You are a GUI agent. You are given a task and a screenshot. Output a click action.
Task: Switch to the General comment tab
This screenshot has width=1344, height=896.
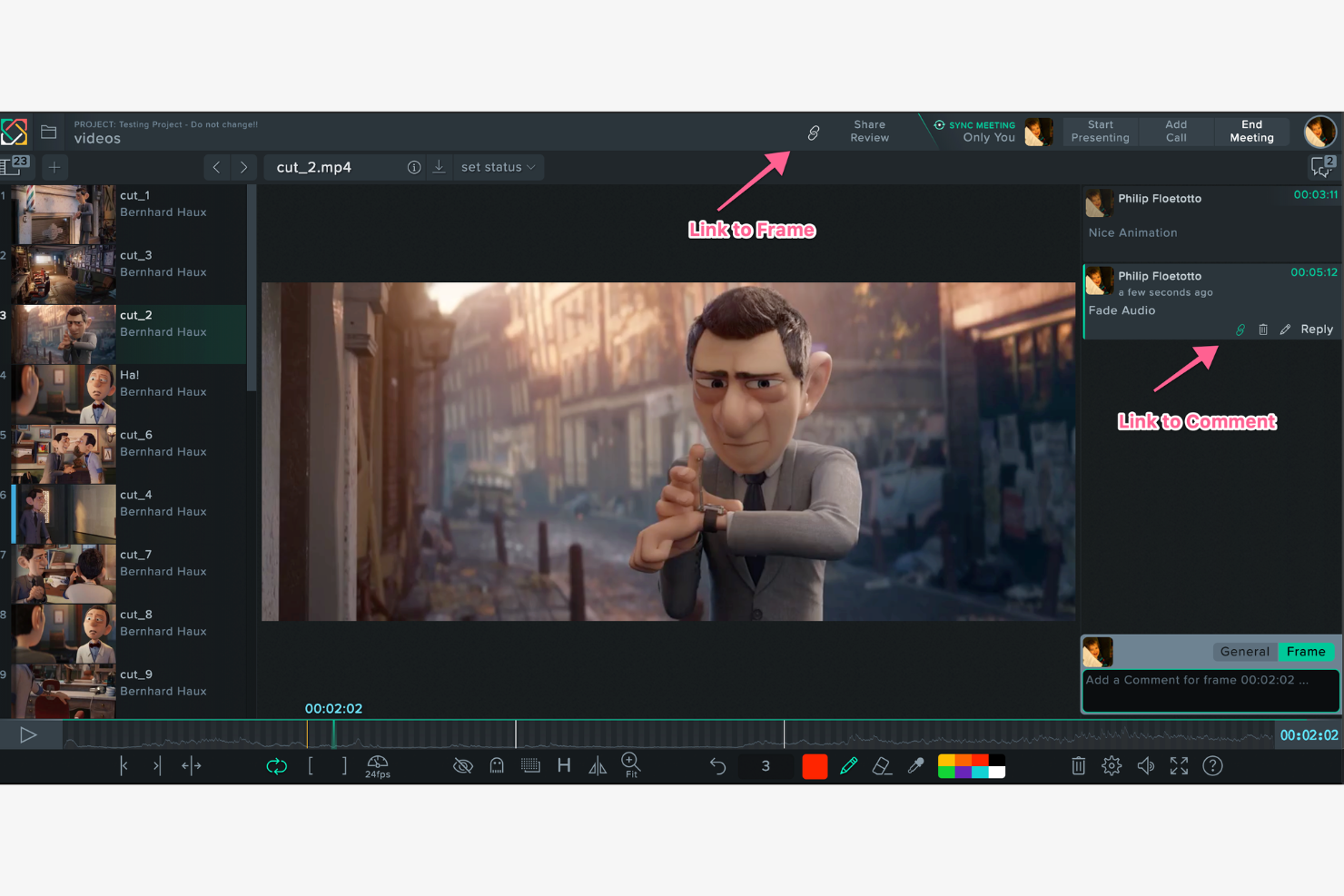(1244, 651)
